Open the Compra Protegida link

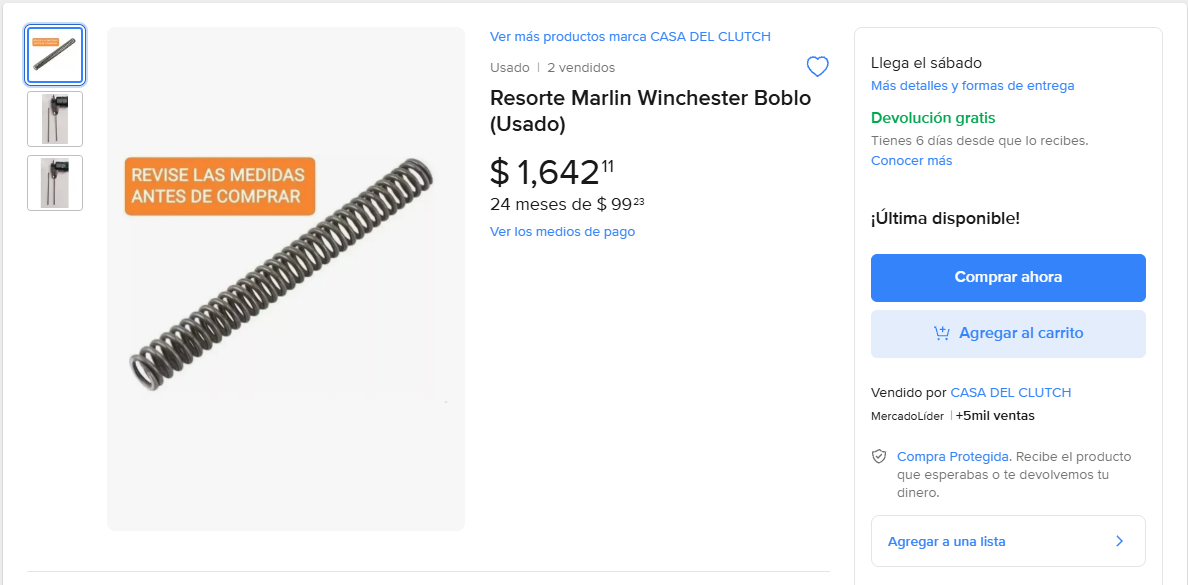pyautogui.click(x=953, y=457)
